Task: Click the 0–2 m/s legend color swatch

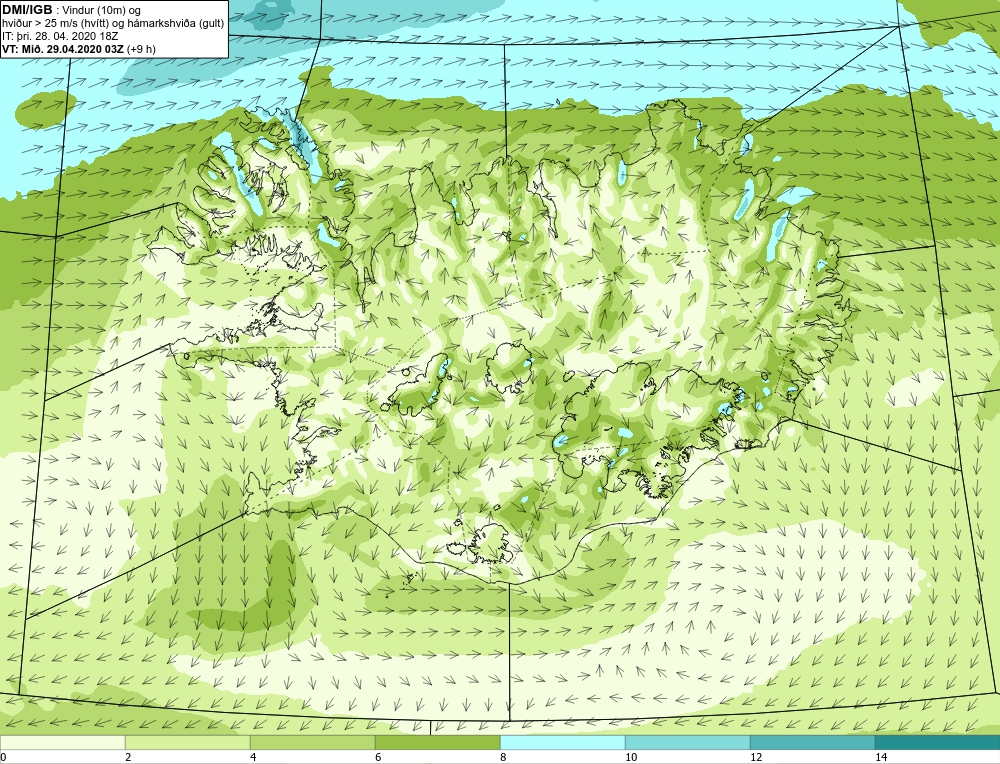Action: [62, 743]
